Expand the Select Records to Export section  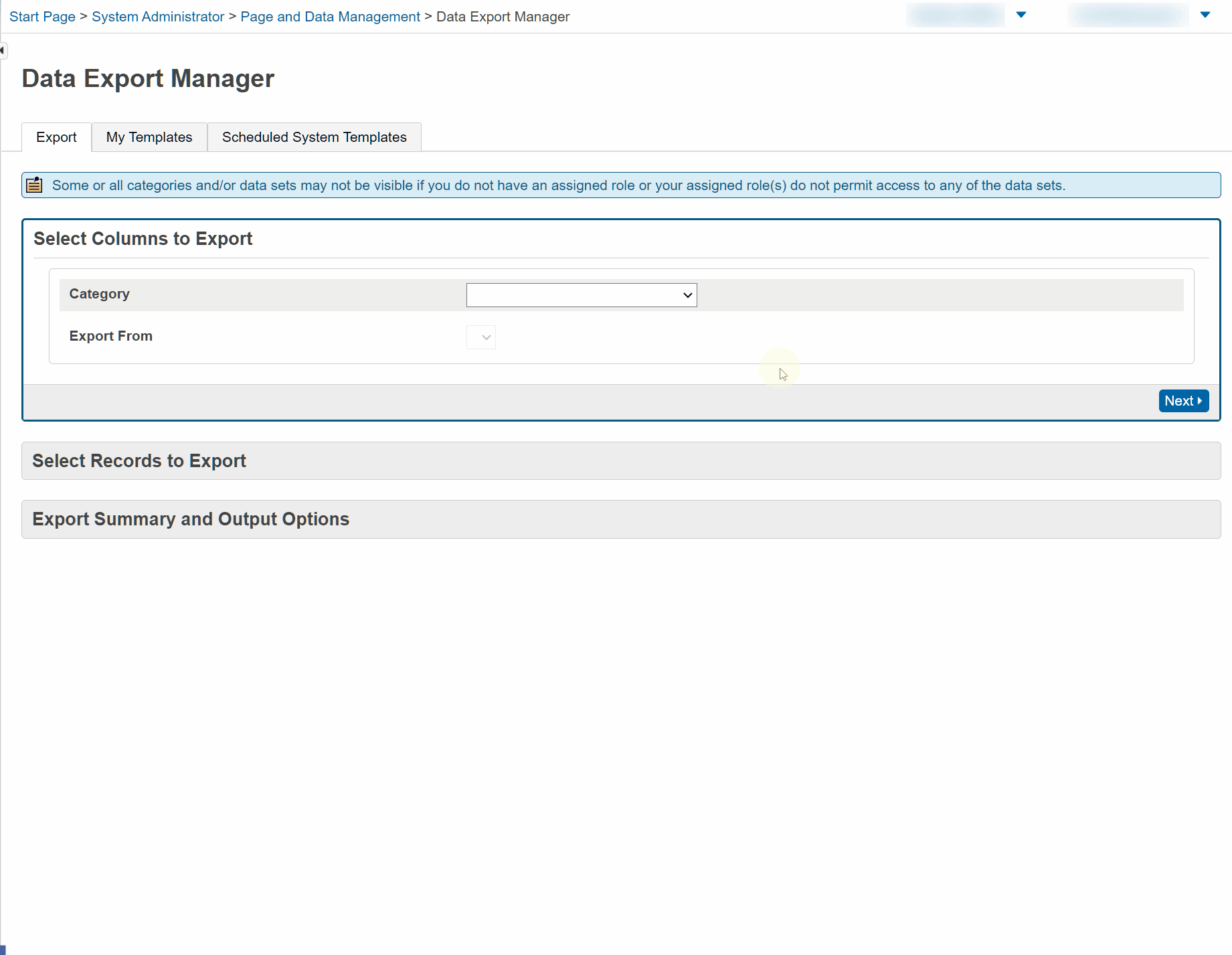139,460
